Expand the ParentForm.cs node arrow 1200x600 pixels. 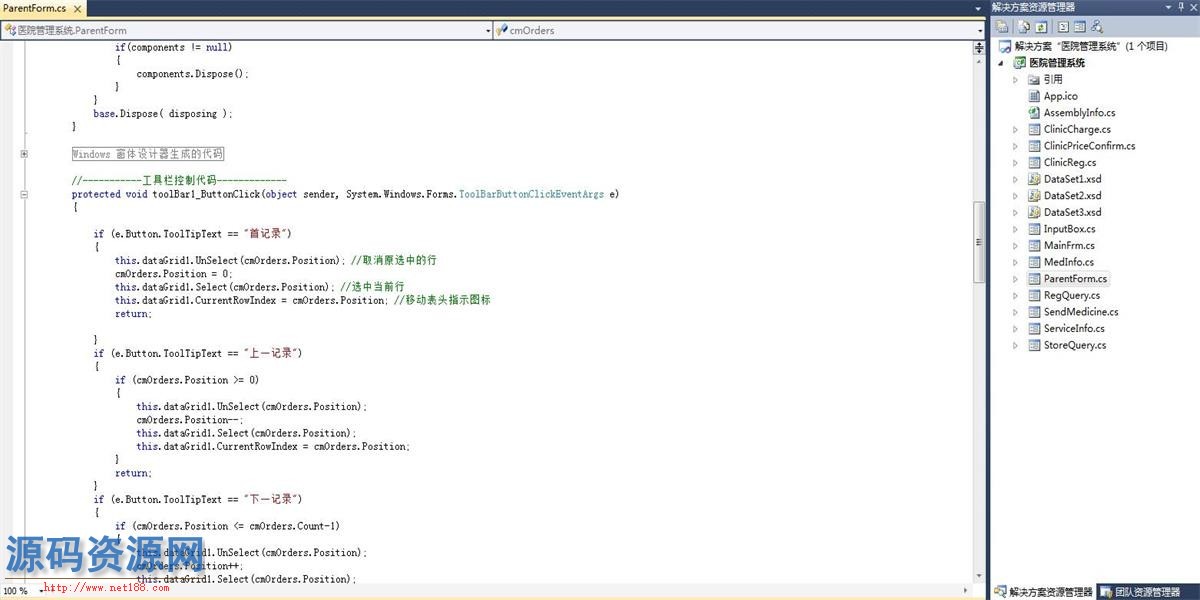pyautogui.click(x=1015, y=279)
